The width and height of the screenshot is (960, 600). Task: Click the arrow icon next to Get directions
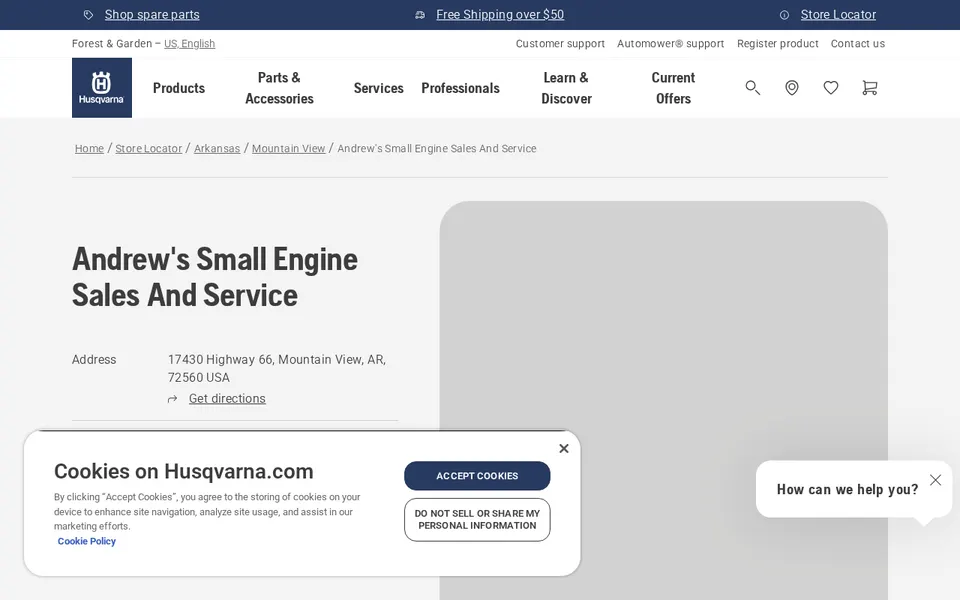173,399
